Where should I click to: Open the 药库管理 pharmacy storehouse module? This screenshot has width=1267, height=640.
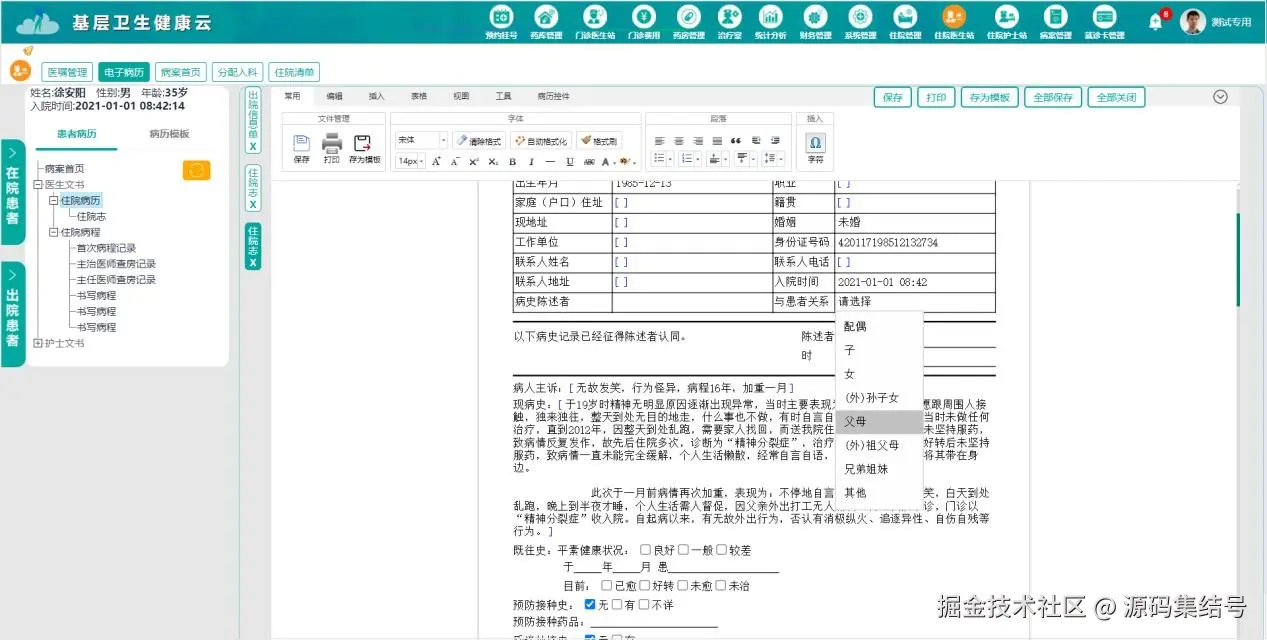[545, 20]
